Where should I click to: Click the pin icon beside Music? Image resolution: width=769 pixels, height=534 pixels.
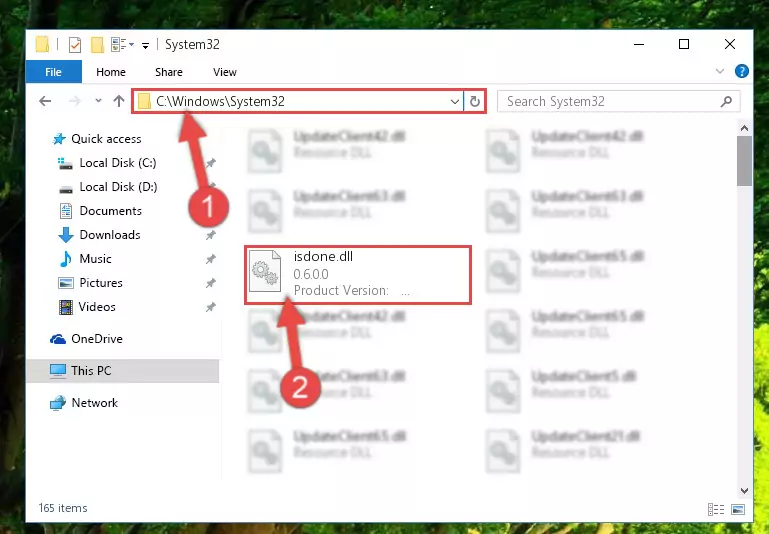click(210, 259)
